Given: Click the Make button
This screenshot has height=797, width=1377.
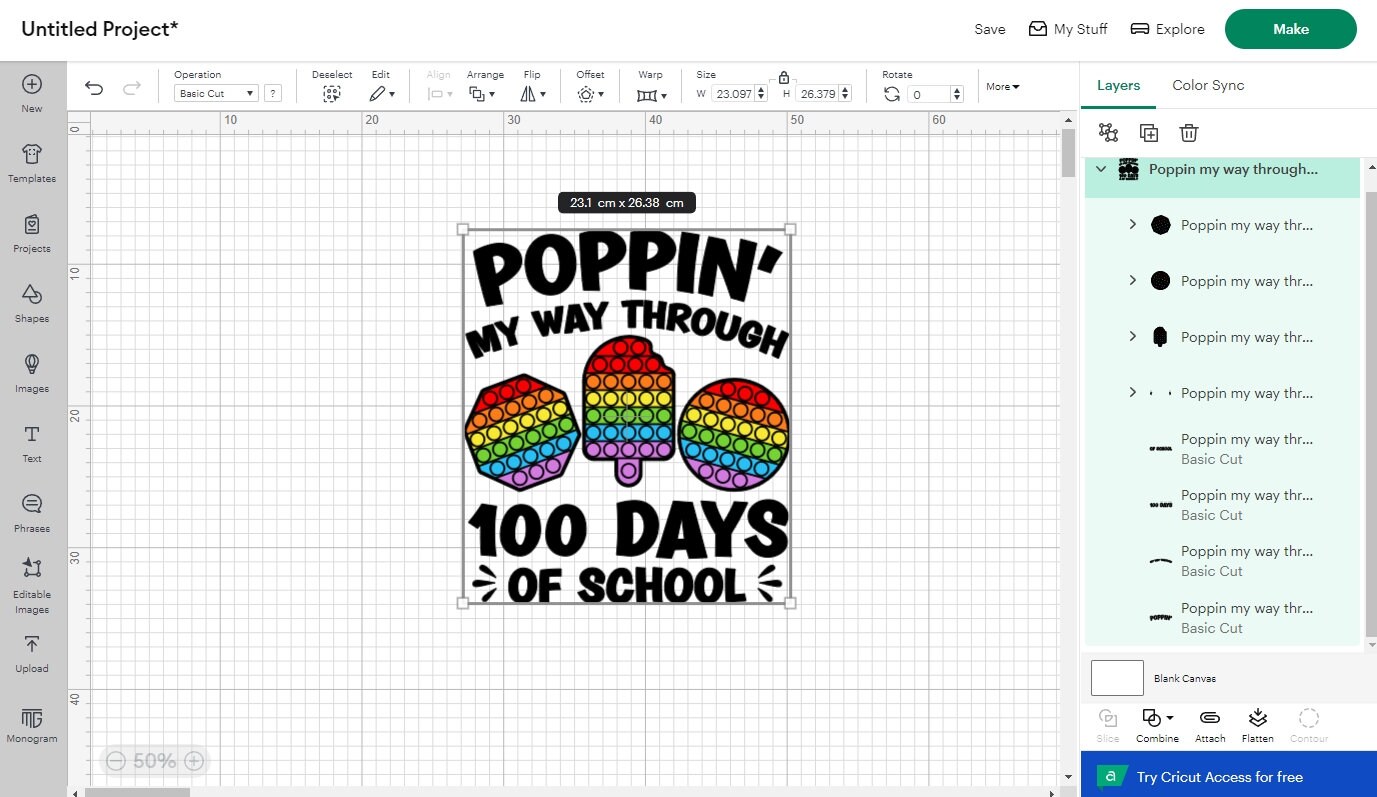Looking at the screenshot, I should pyautogui.click(x=1290, y=29).
